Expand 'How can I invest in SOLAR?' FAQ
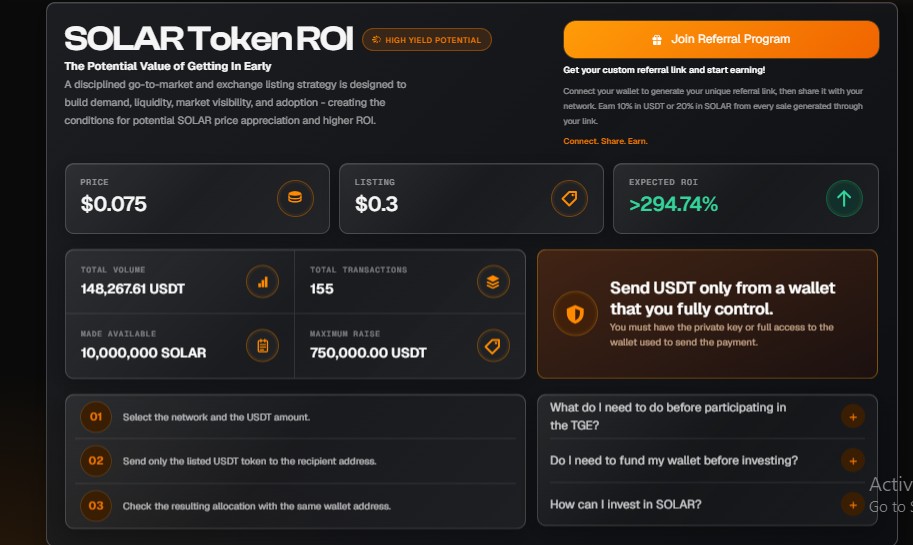The height and width of the screenshot is (545, 913). click(x=853, y=504)
